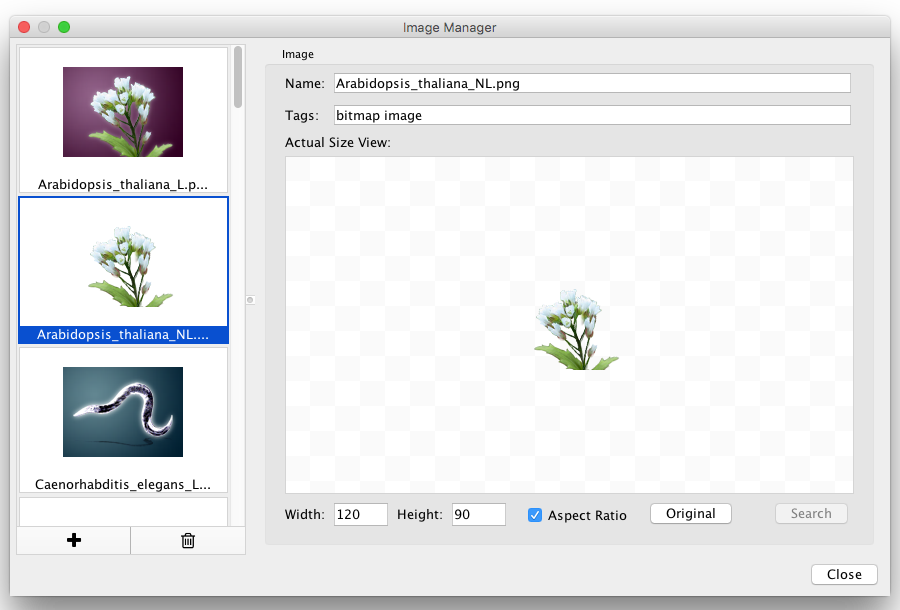Focus the Width input field
The height and width of the screenshot is (610, 900).
[x=360, y=514]
